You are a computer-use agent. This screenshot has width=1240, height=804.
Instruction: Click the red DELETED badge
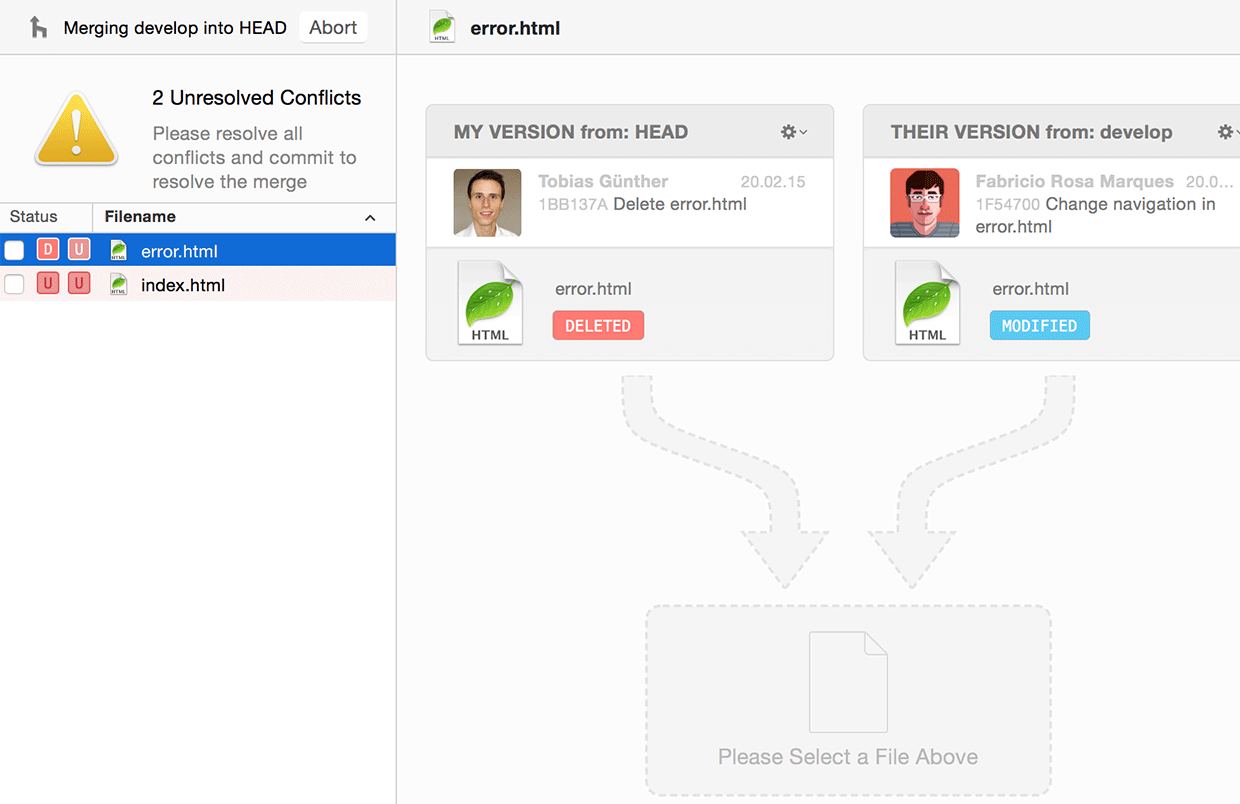point(598,325)
